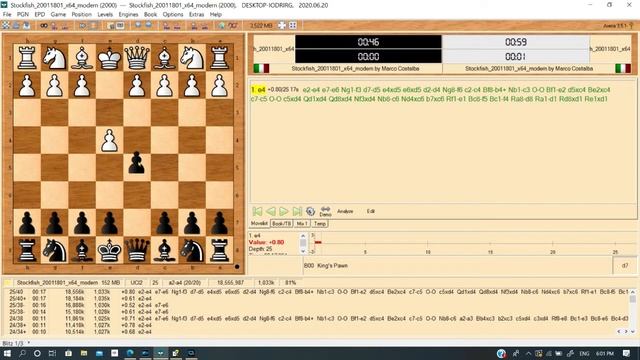Click the white clock showing 00:59

[516, 42]
